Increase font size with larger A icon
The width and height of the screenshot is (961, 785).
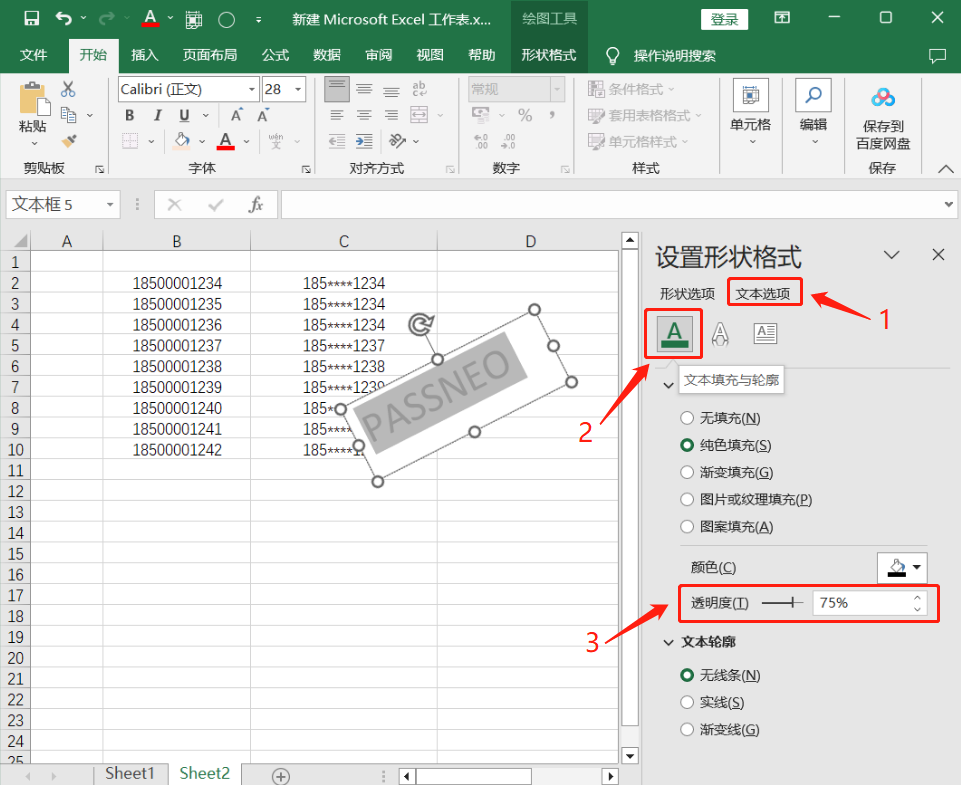[236, 115]
